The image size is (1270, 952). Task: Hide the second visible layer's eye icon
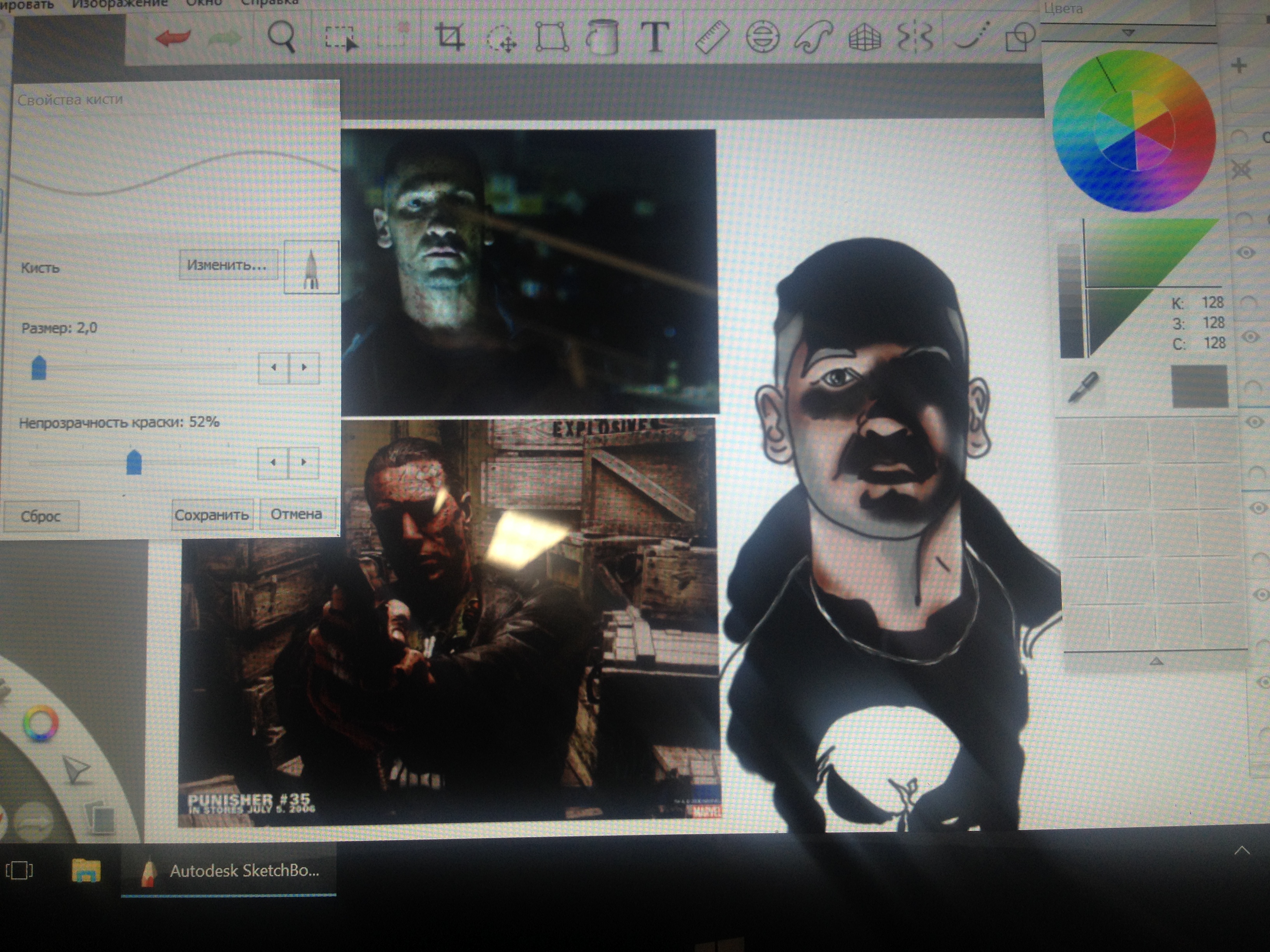(1250, 337)
